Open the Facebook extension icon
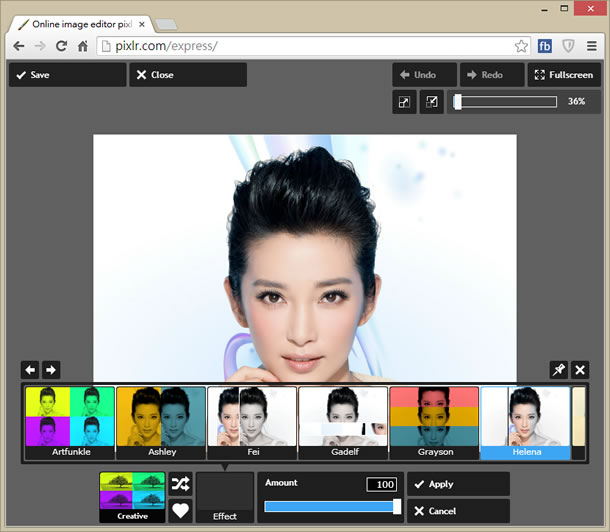The height and width of the screenshot is (532, 610). coord(545,46)
